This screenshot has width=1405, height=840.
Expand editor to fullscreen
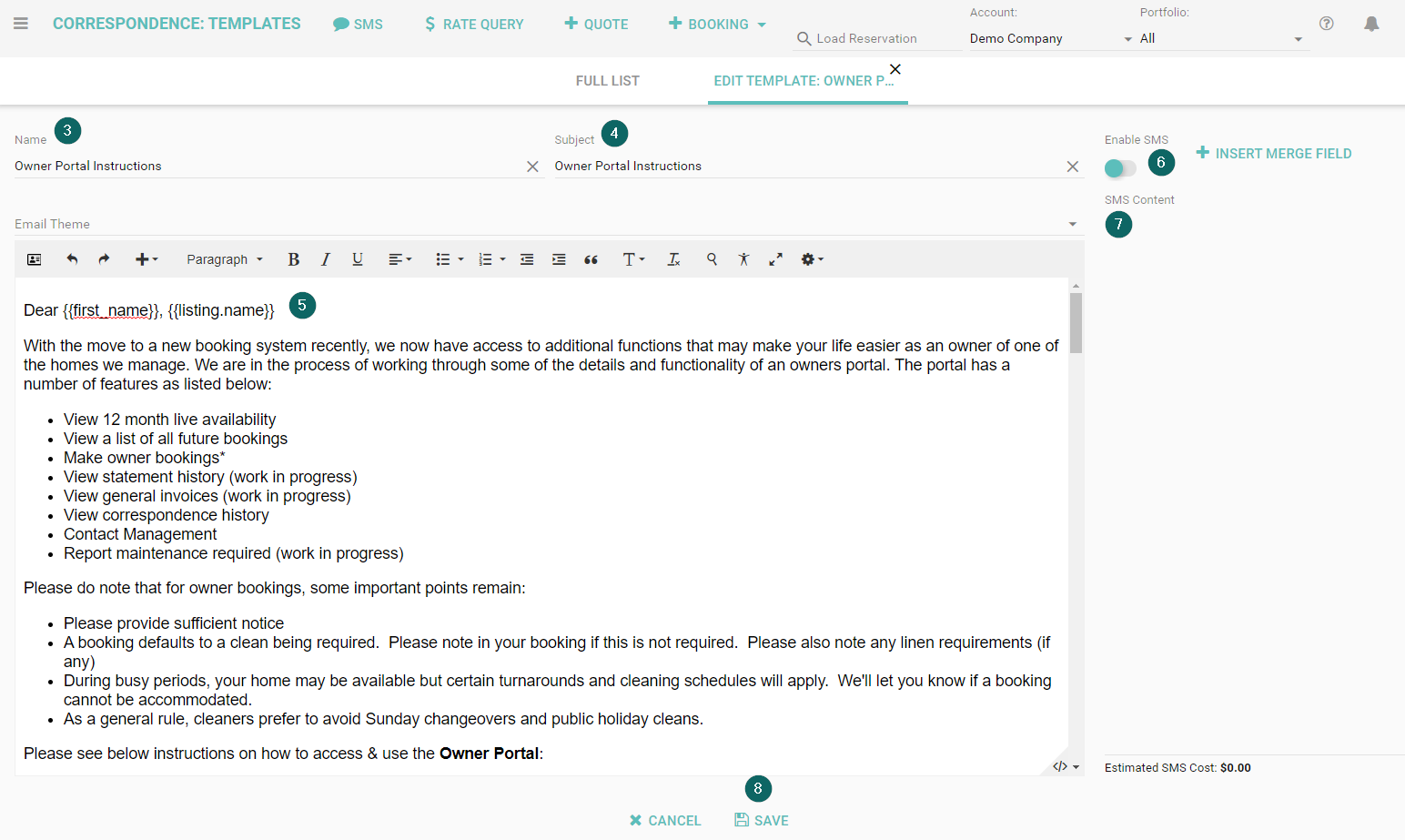[775, 259]
